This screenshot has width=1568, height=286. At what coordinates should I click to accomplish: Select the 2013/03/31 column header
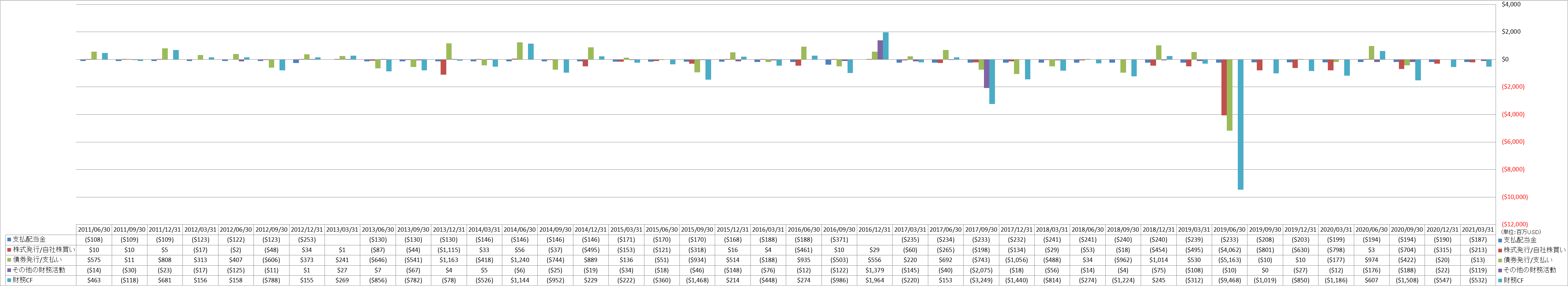pyautogui.click(x=342, y=229)
